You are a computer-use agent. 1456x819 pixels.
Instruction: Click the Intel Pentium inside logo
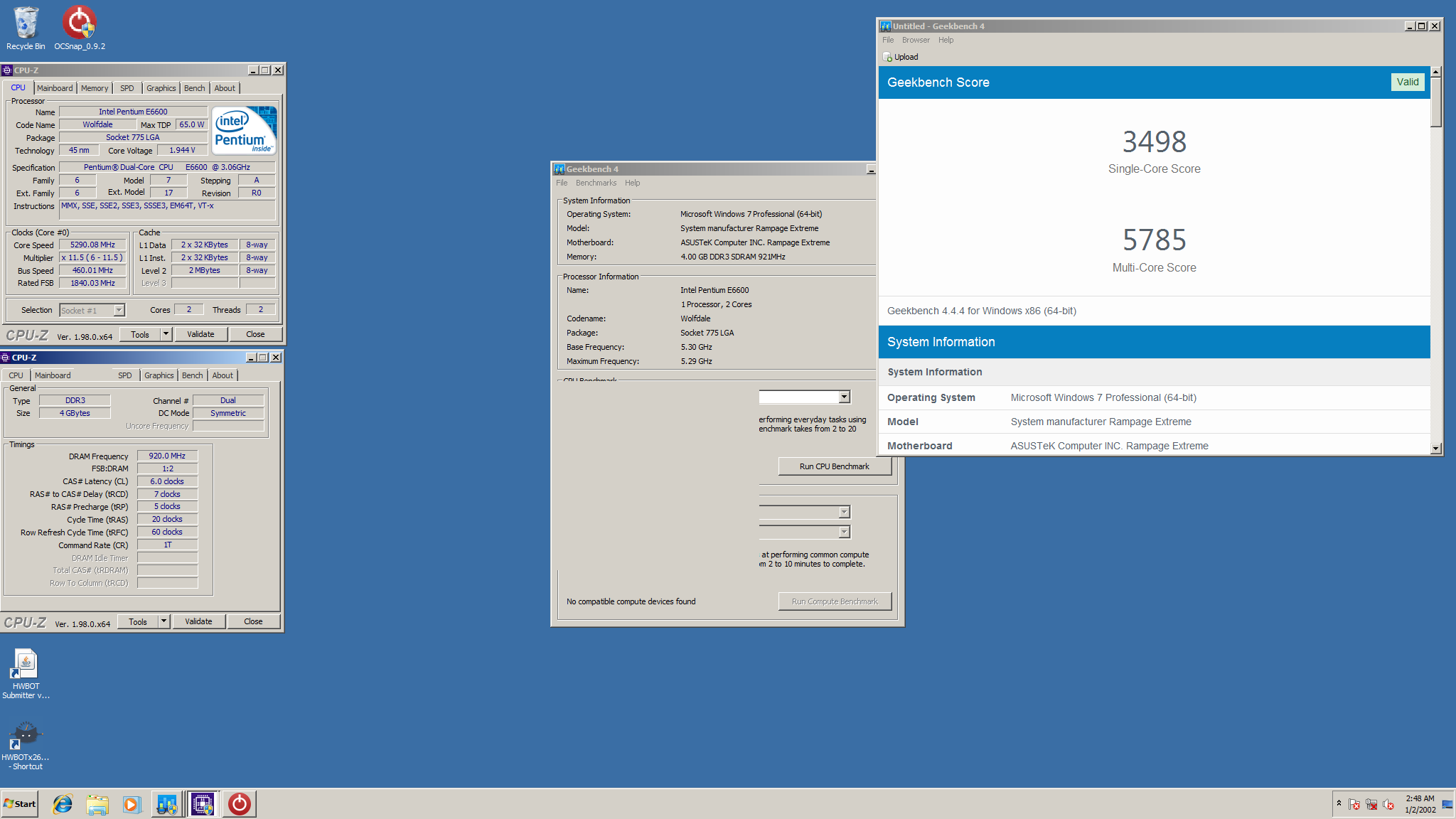click(x=245, y=130)
